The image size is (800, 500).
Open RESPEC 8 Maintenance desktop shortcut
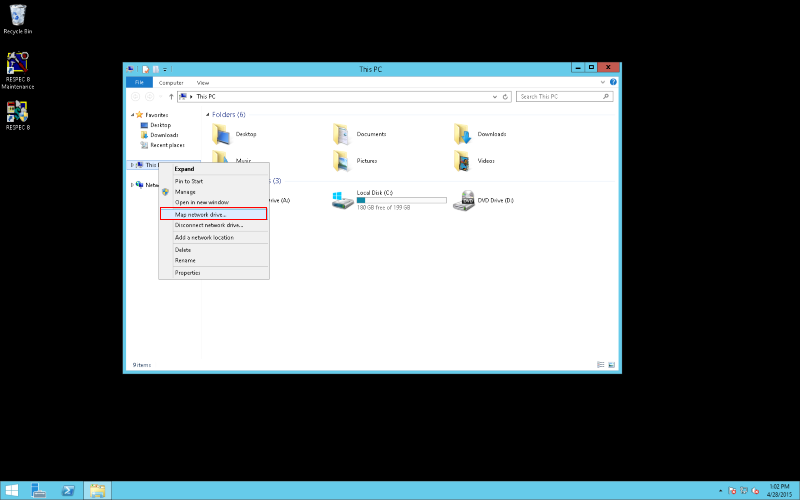(x=17, y=63)
